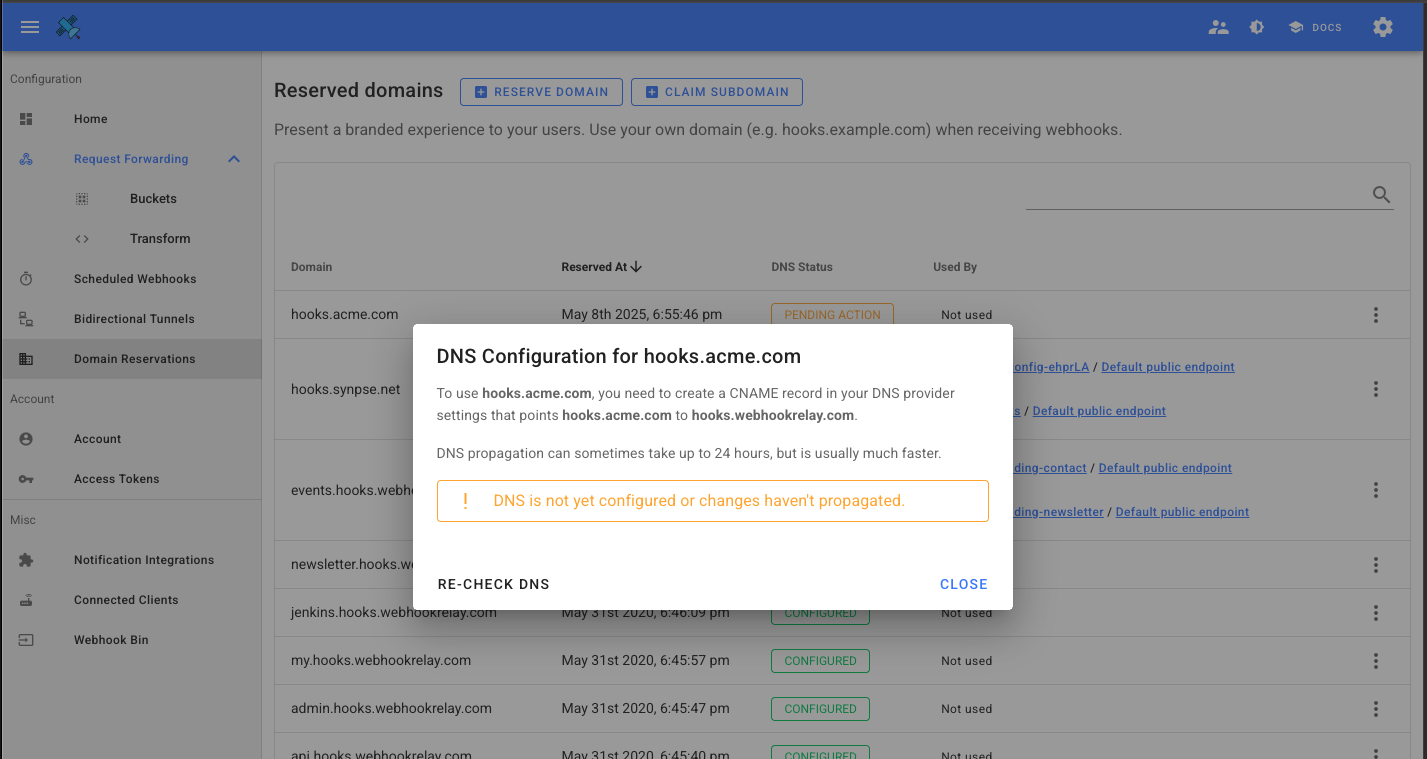1427x759 pixels.
Task: Collapse the Request Forwarding section
Action: click(x=233, y=159)
